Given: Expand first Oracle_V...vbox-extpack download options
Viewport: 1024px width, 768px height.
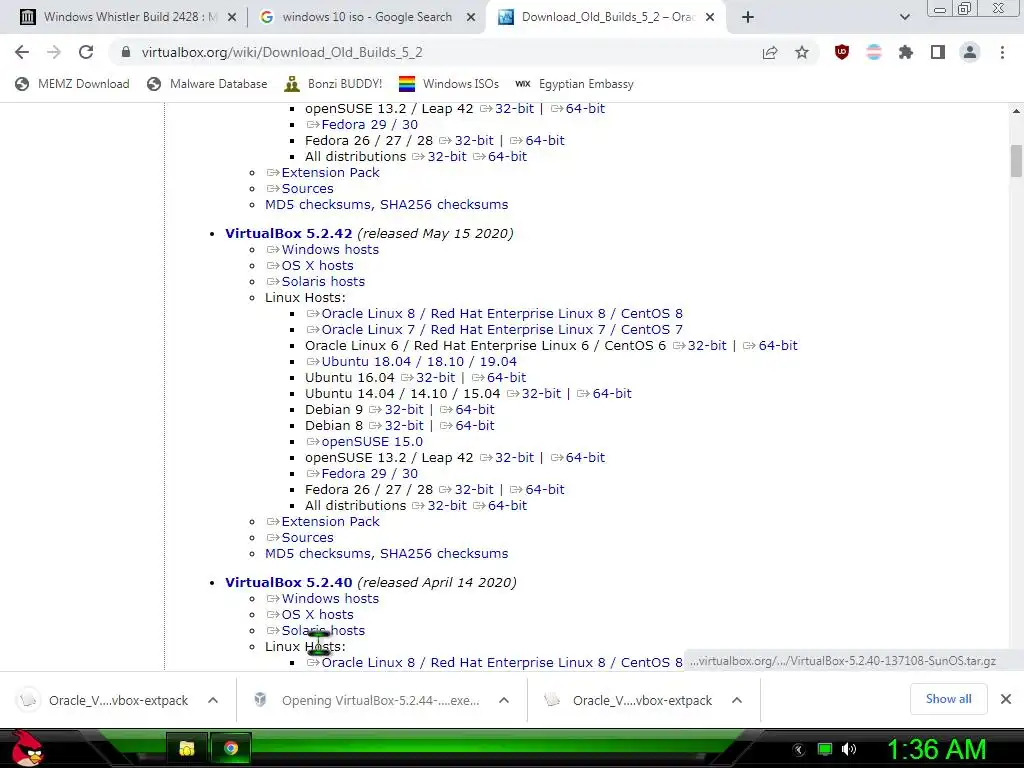Looking at the screenshot, I should [x=213, y=700].
